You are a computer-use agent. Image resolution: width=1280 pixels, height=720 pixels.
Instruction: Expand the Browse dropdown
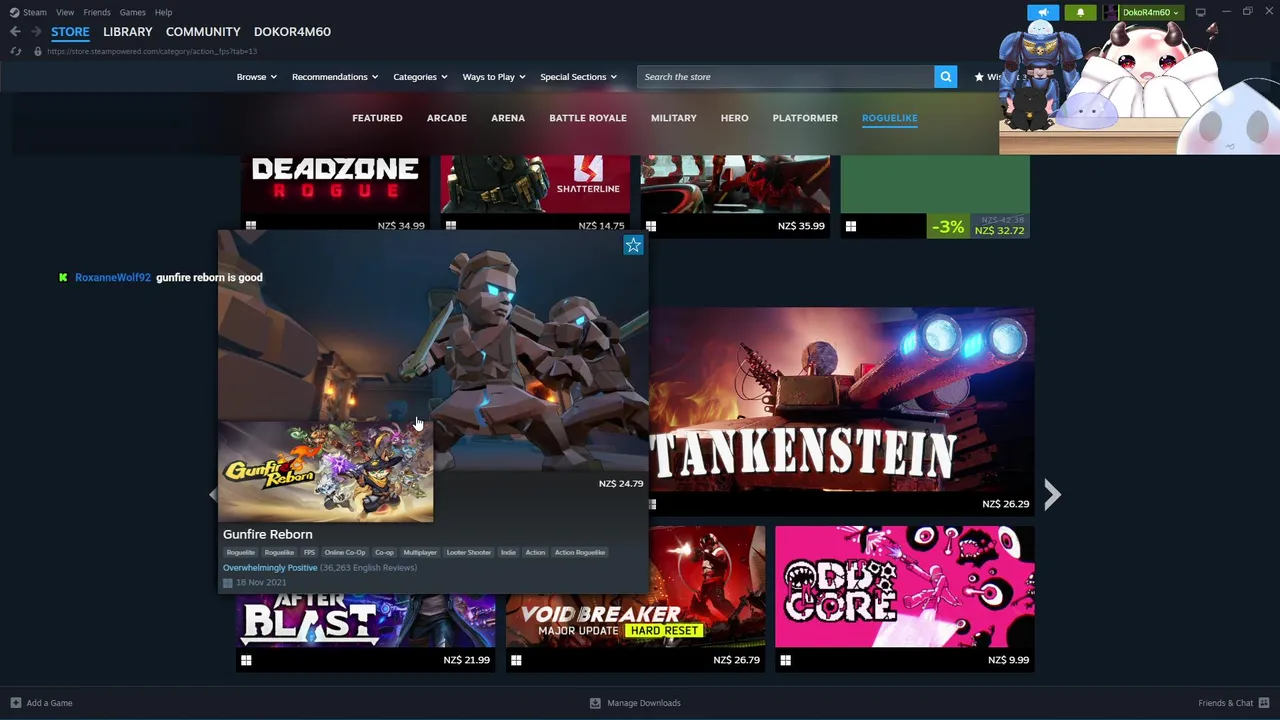(x=256, y=77)
